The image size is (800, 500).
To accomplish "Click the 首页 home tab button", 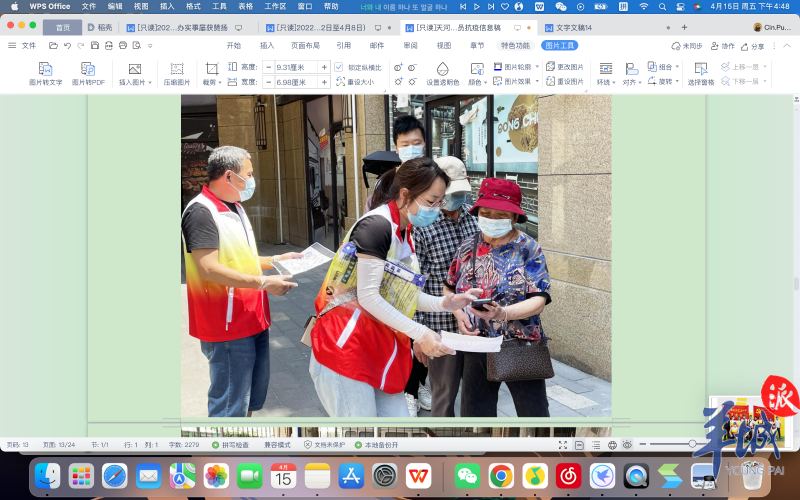I will click(62, 28).
